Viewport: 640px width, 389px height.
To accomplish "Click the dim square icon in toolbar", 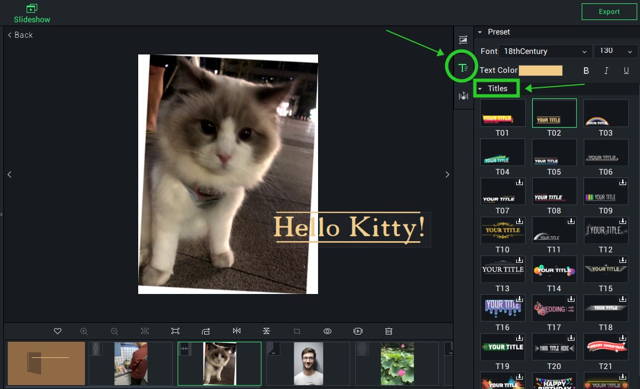I will click(x=297, y=331).
